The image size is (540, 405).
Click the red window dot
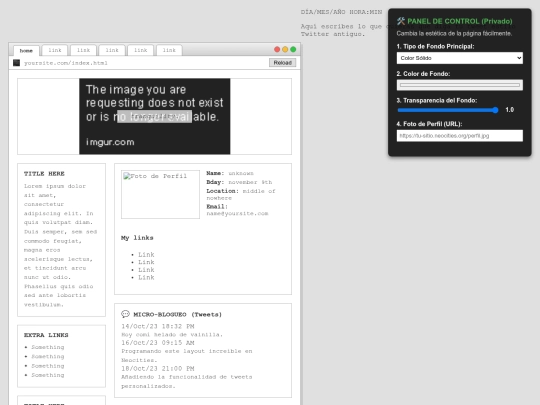(277, 49)
